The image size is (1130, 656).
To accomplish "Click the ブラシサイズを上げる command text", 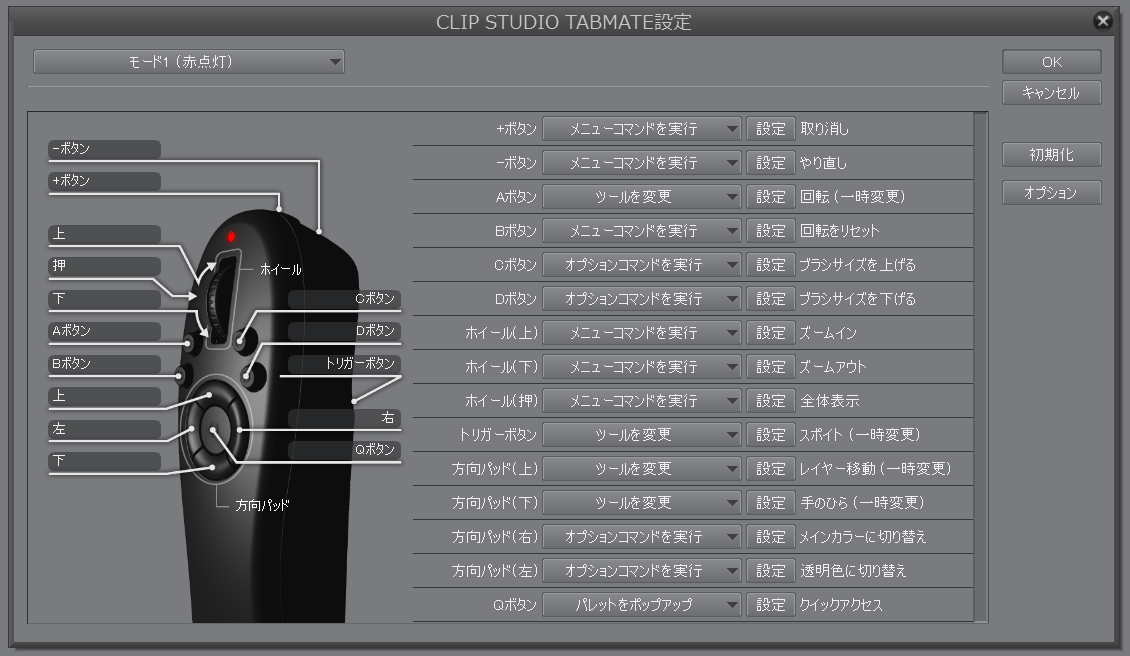I will [x=858, y=265].
